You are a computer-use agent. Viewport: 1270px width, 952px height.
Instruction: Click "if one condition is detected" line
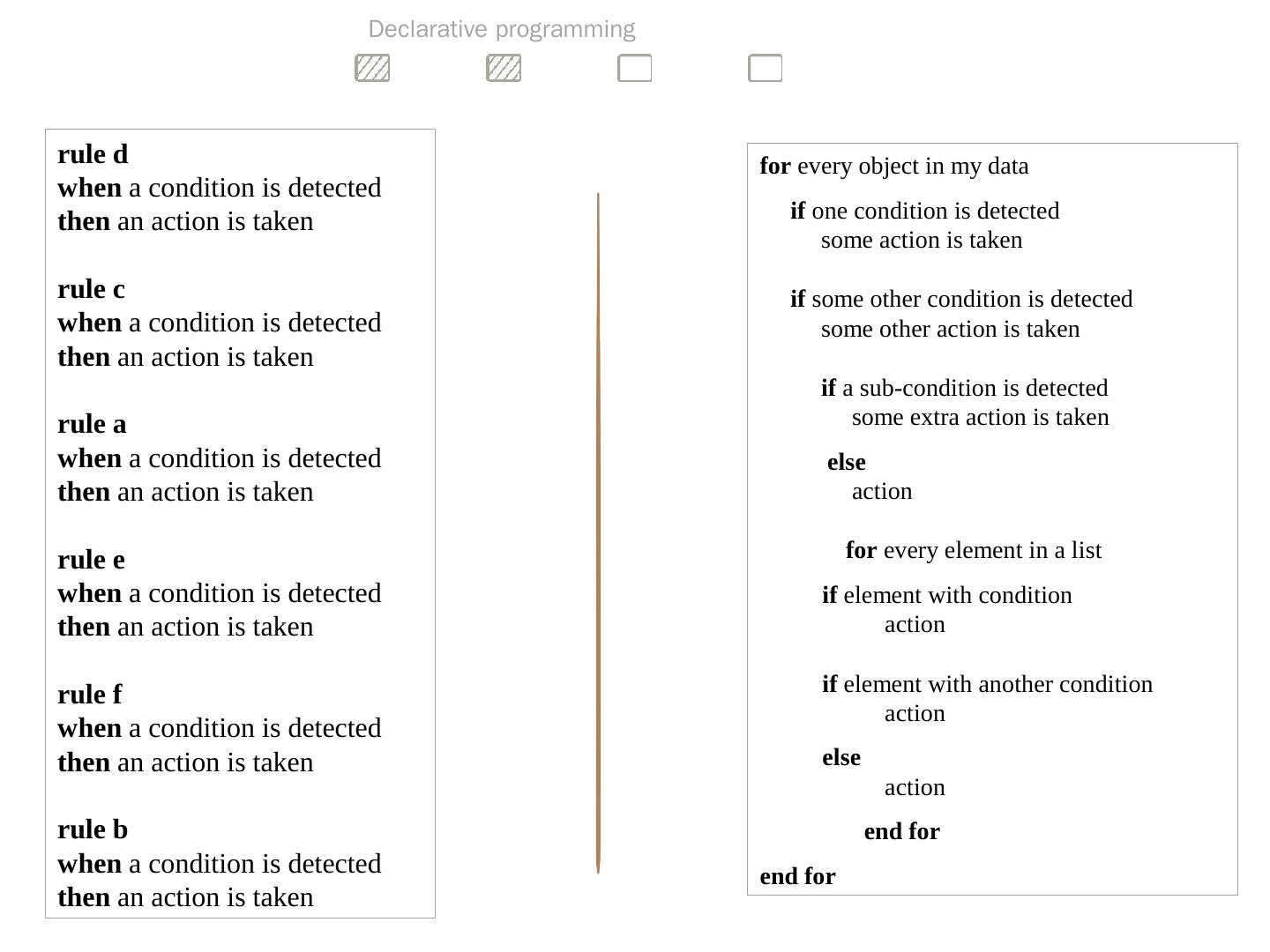pos(924,211)
